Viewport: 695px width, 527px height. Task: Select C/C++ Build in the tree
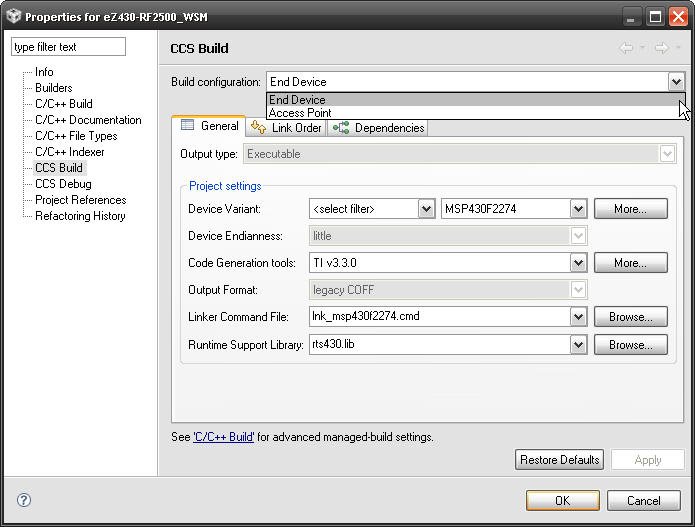[64, 104]
